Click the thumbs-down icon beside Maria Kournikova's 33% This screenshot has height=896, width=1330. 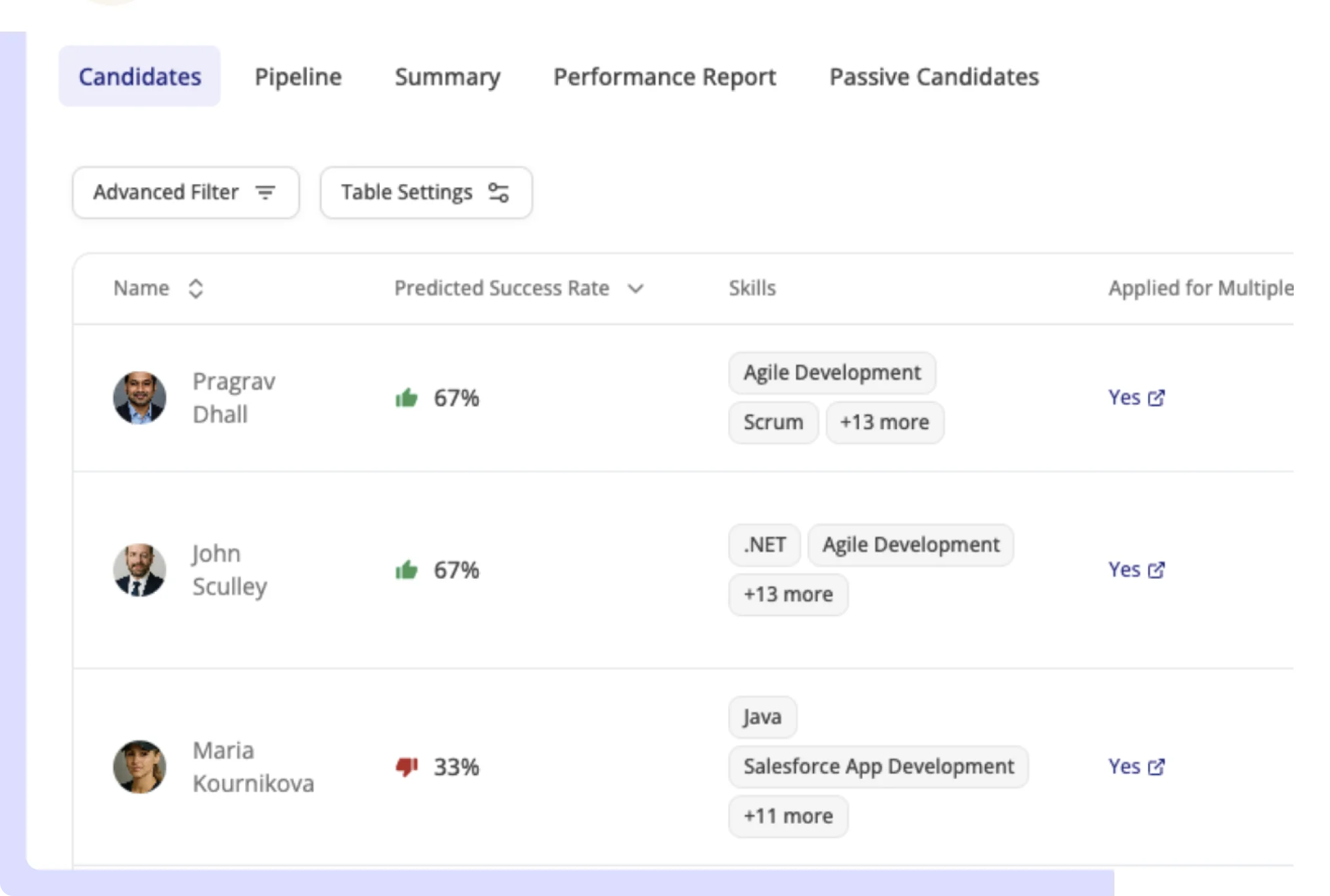pyautogui.click(x=407, y=767)
